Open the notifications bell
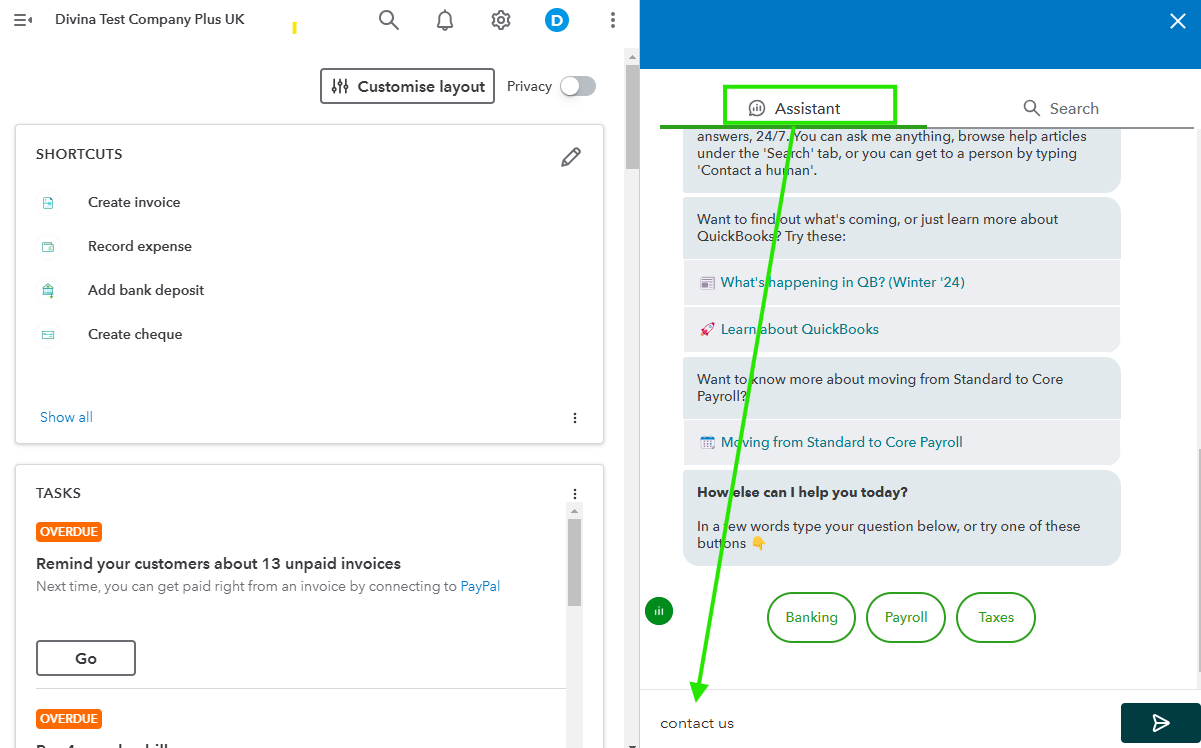 (445, 20)
